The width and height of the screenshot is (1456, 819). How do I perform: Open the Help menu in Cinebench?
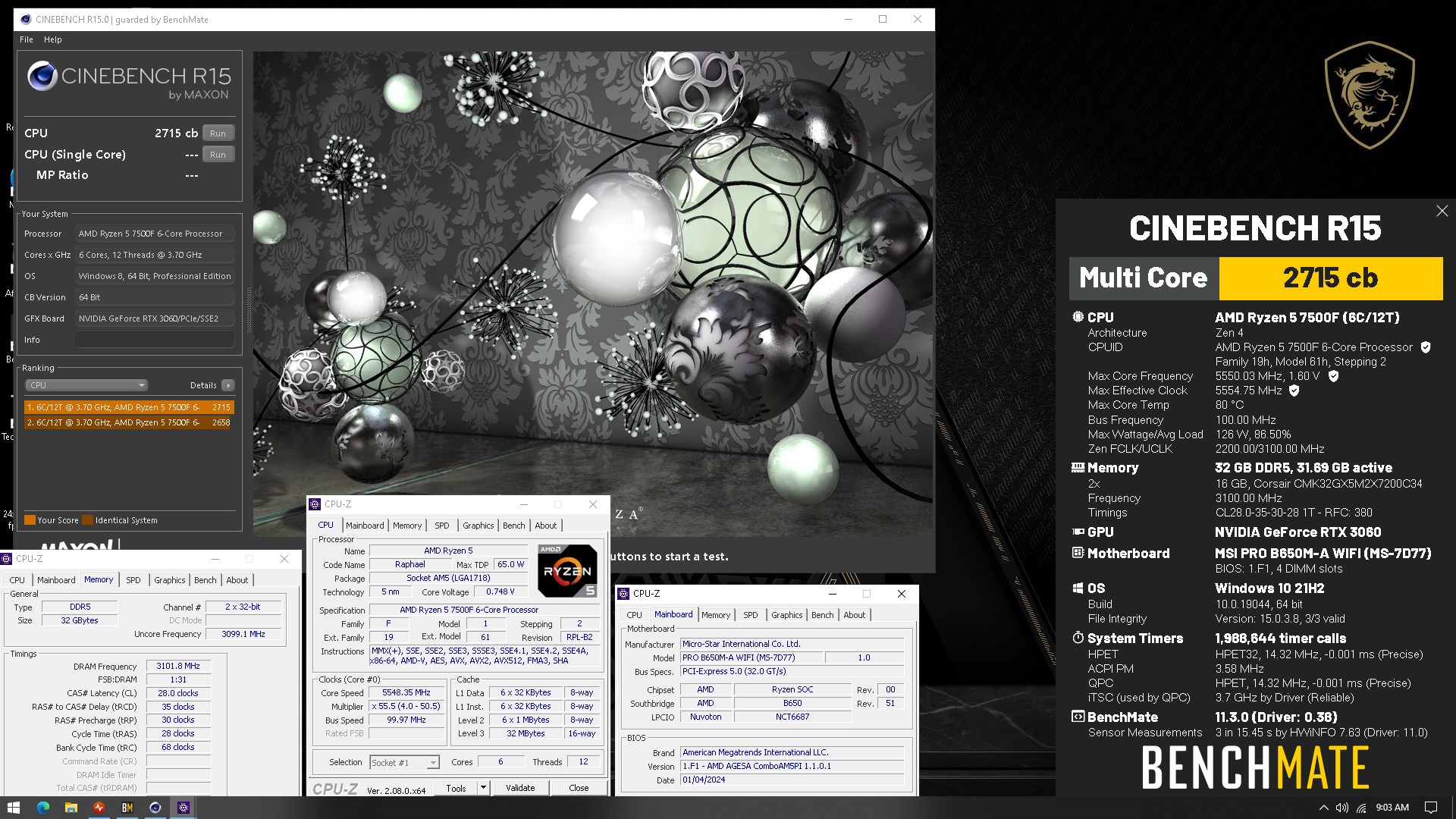click(x=52, y=39)
